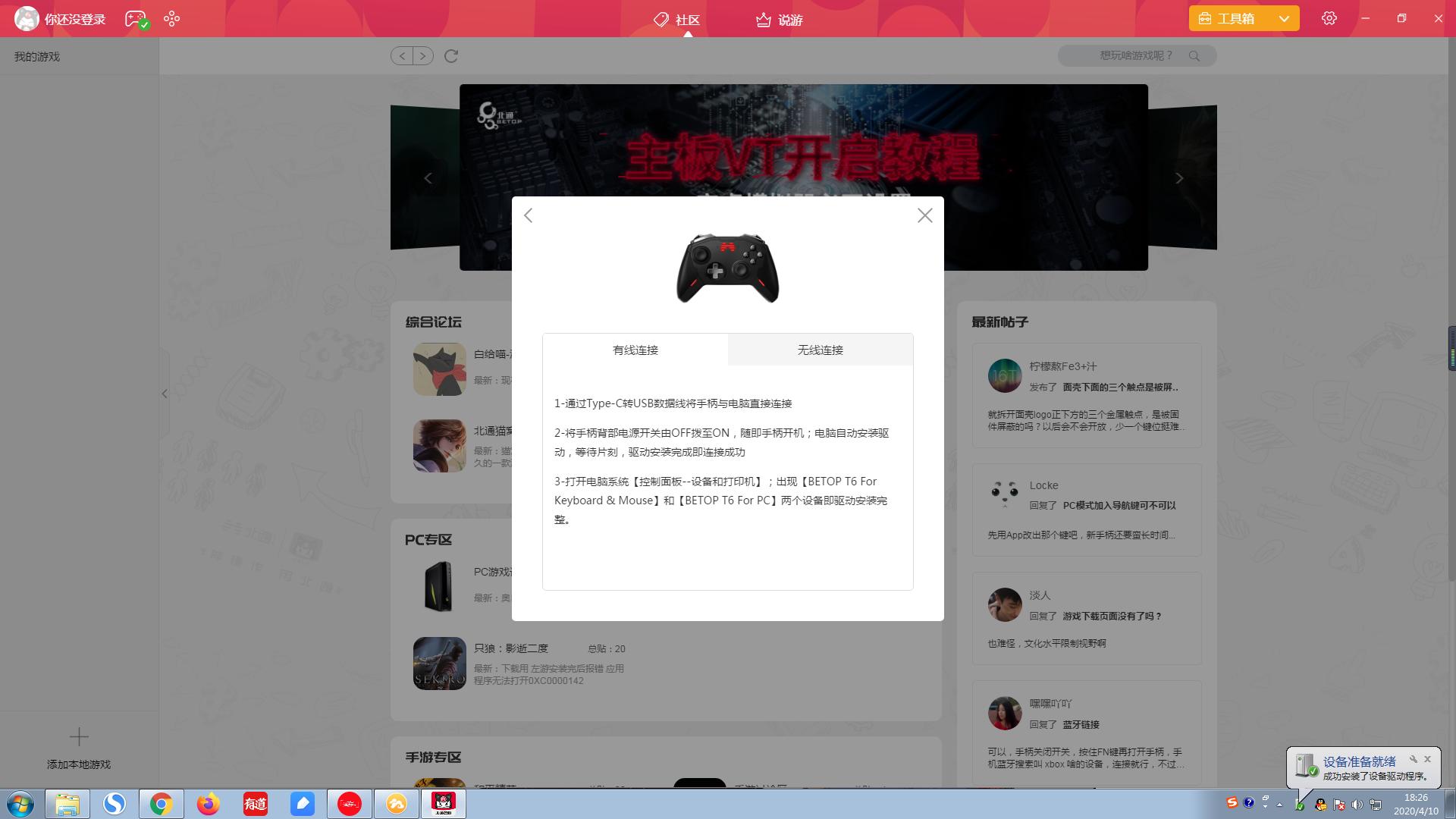
Task: Click the handle connection icon next to gamepad icon
Action: pyautogui.click(x=171, y=18)
